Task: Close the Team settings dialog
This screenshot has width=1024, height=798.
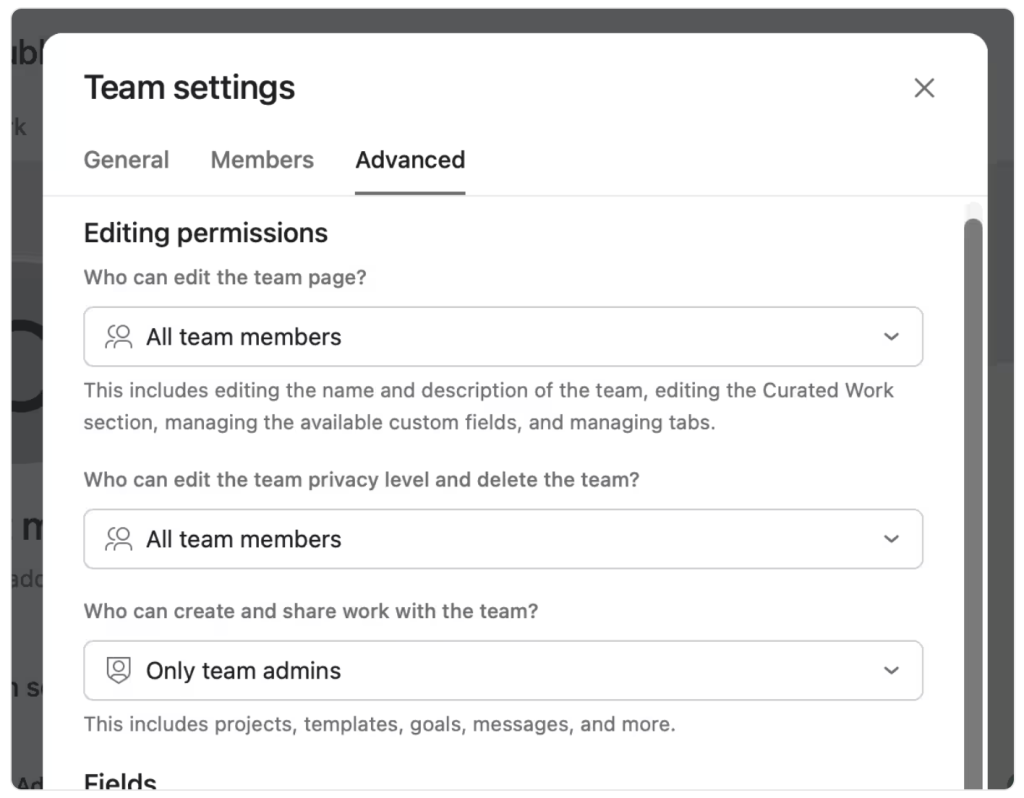Action: pos(924,88)
